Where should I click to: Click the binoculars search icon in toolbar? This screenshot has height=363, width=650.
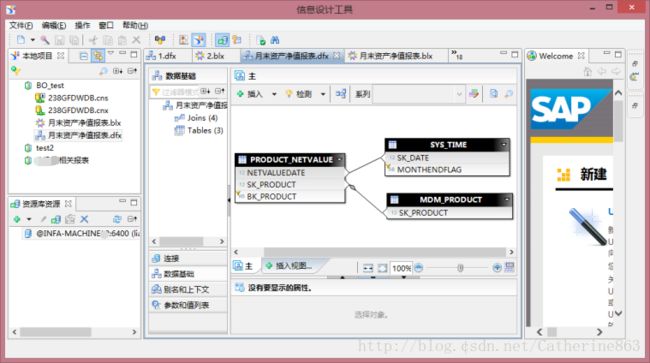point(275,40)
